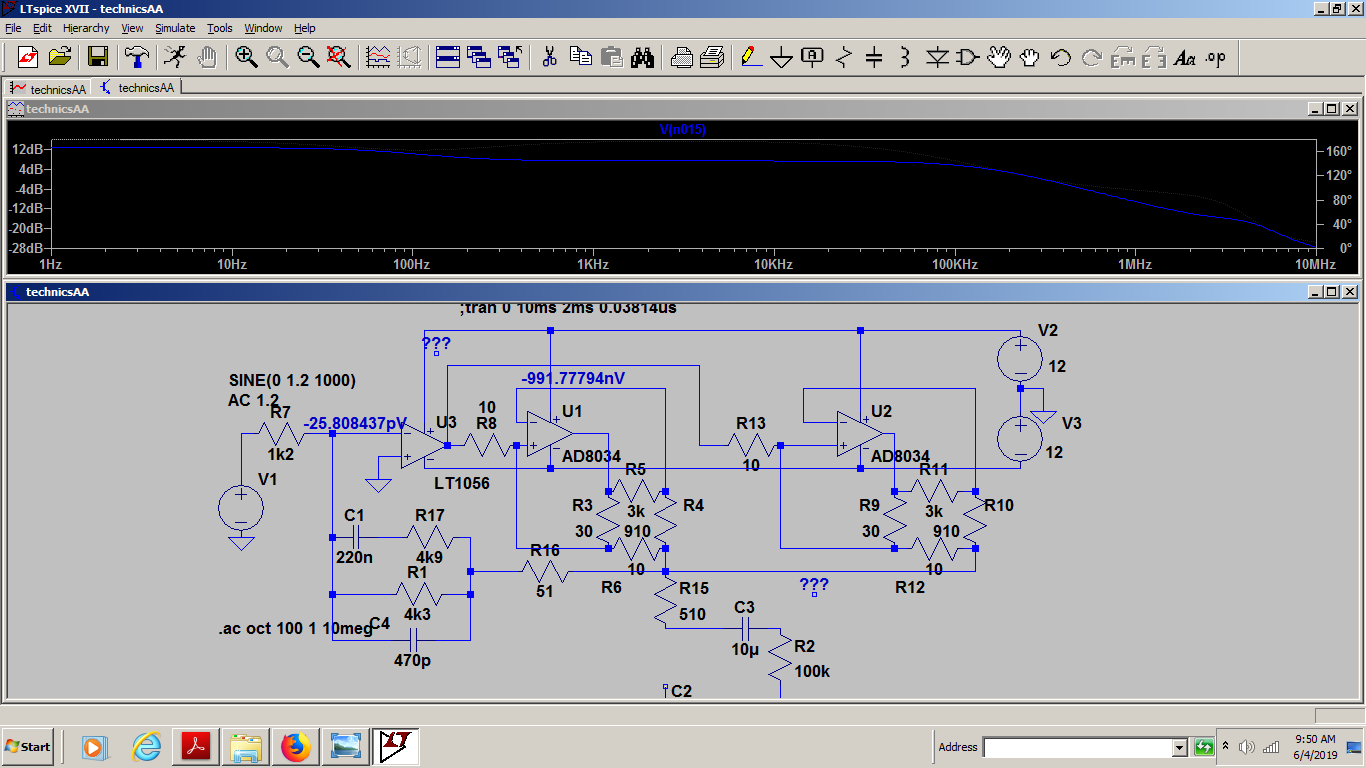The image size is (1366, 768).
Task: Launch Internet Explorer from taskbar
Action: (x=146, y=746)
